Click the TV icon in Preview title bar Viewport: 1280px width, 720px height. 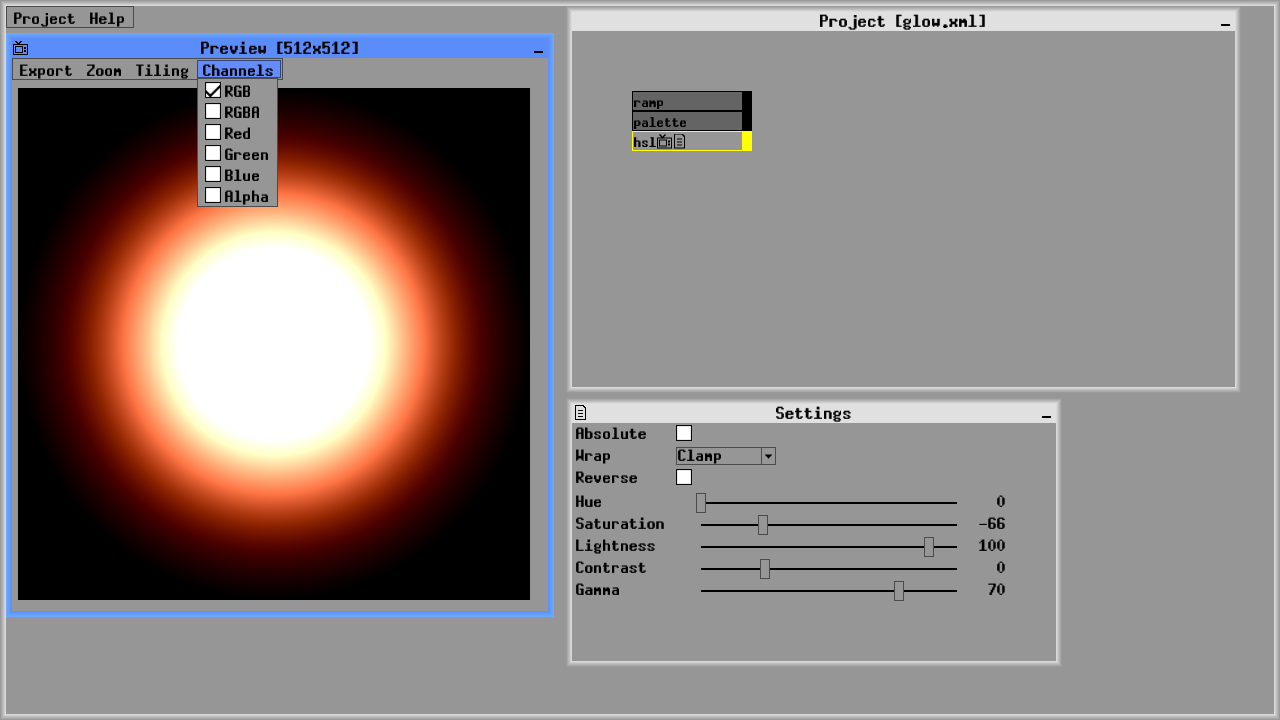tap(21, 47)
